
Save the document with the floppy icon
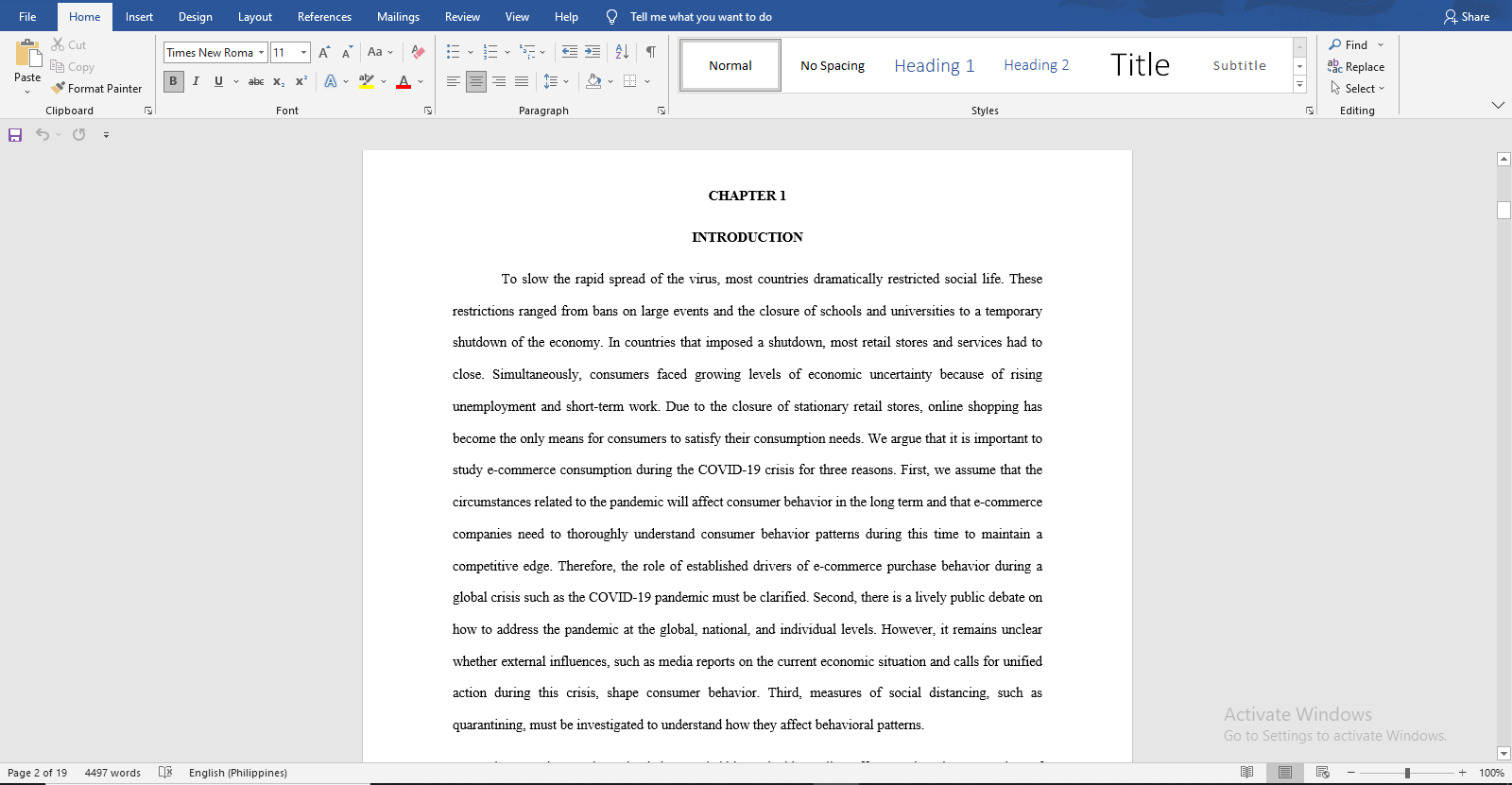tap(15, 135)
